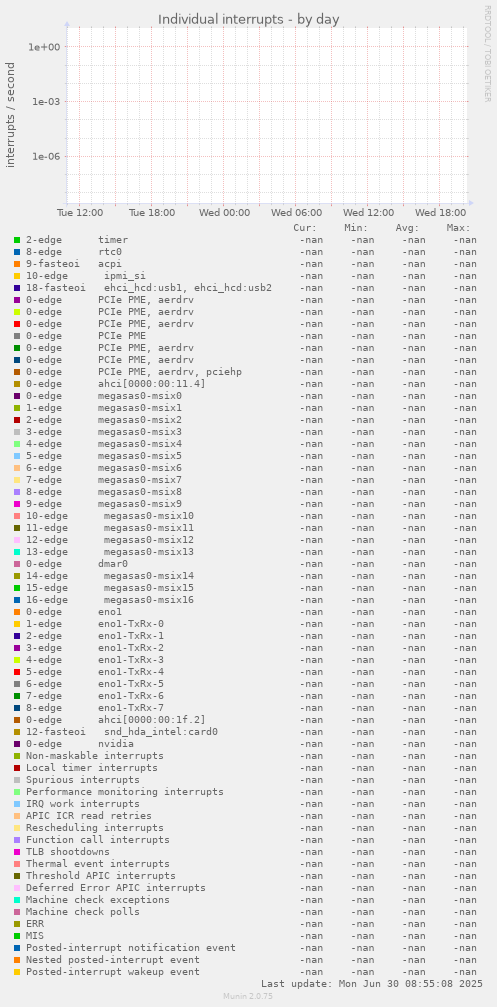Click the purple swatch beside nvidia
The image size is (497, 1007).
[17, 744]
